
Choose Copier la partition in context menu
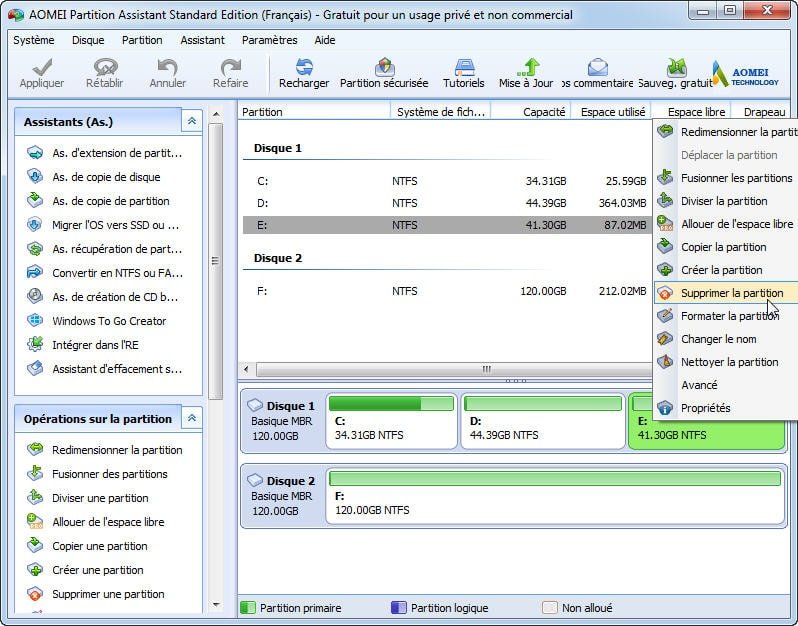[x=726, y=247]
